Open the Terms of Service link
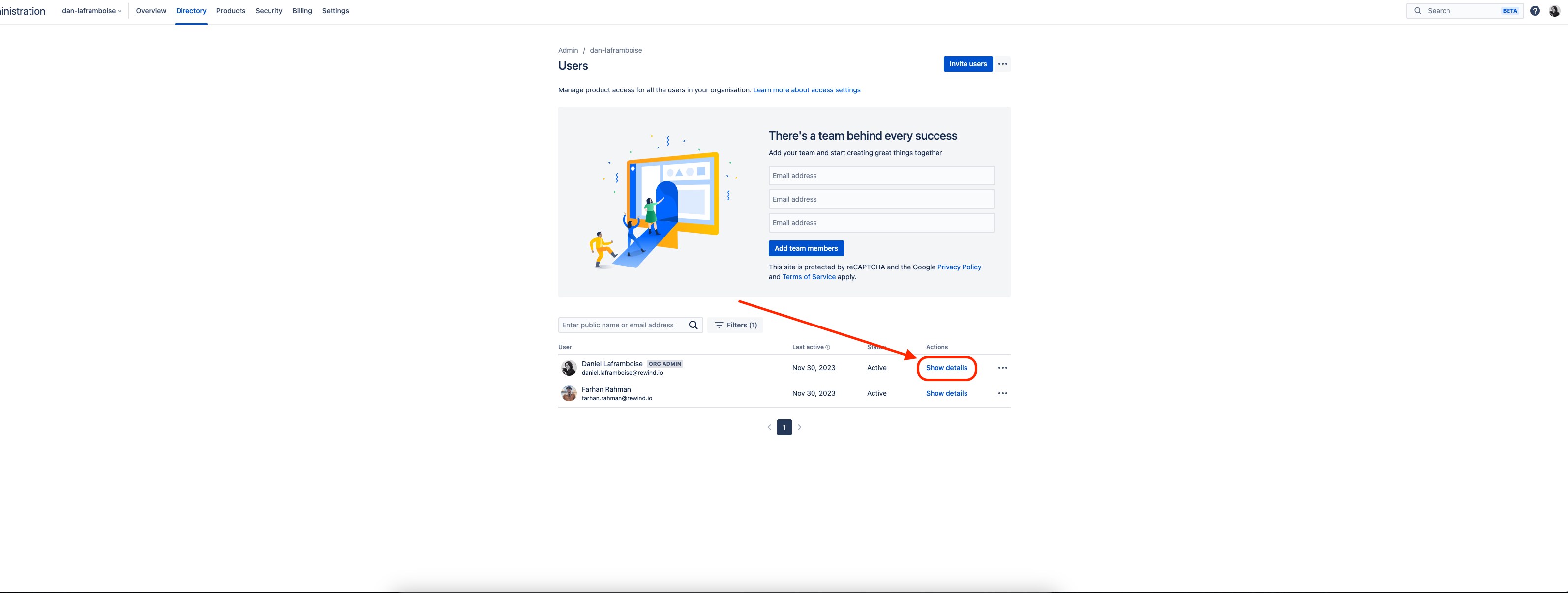 (809, 277)
